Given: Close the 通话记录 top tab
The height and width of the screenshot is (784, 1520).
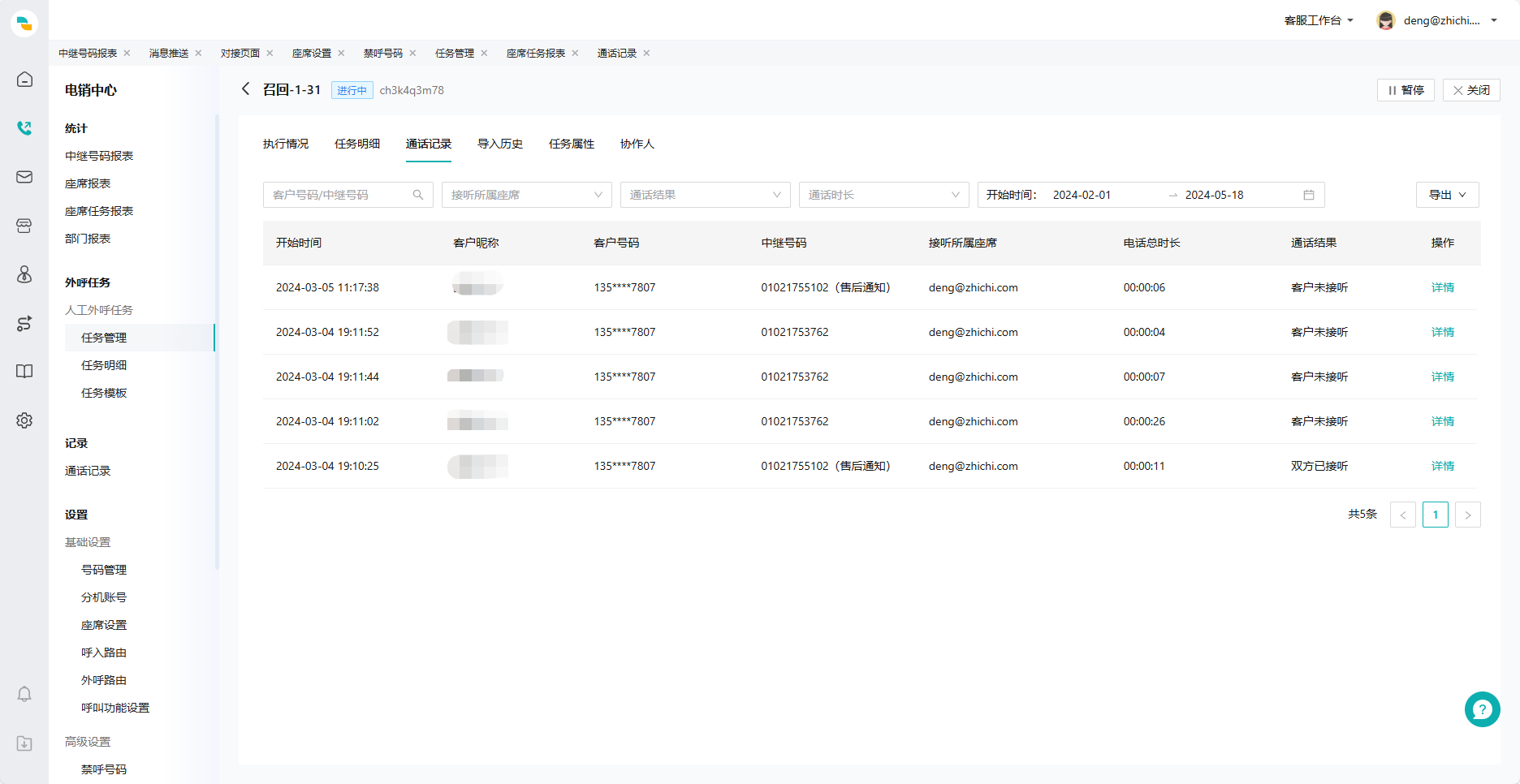Looking at the screenshot, I should click(646, 54).
